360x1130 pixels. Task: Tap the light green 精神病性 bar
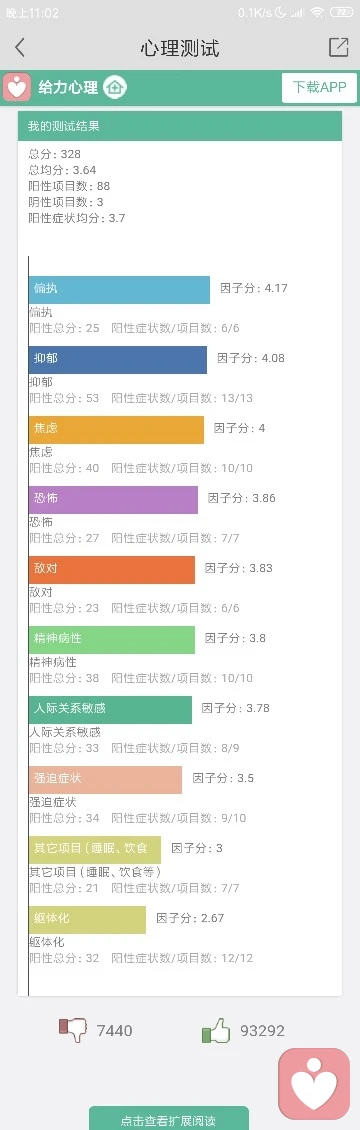click(112, 639)
